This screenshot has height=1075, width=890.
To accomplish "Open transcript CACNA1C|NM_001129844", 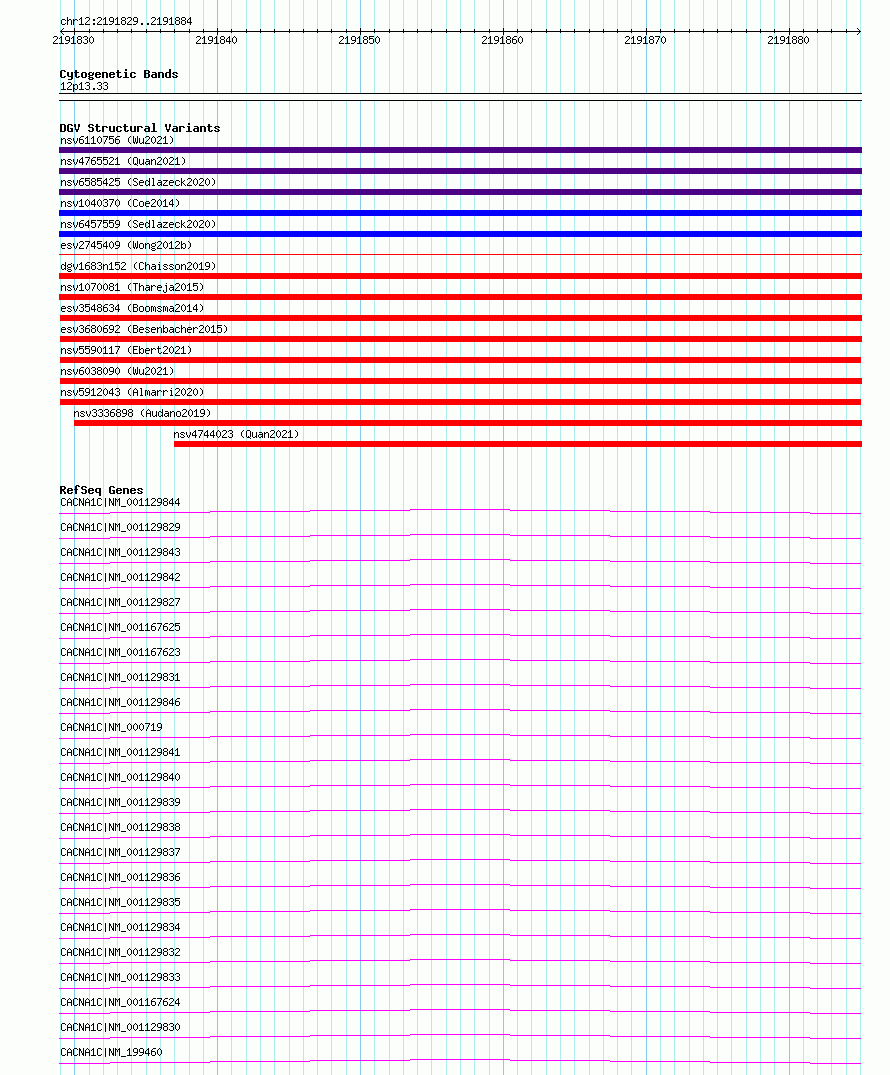I will click(x=121, y=503).
